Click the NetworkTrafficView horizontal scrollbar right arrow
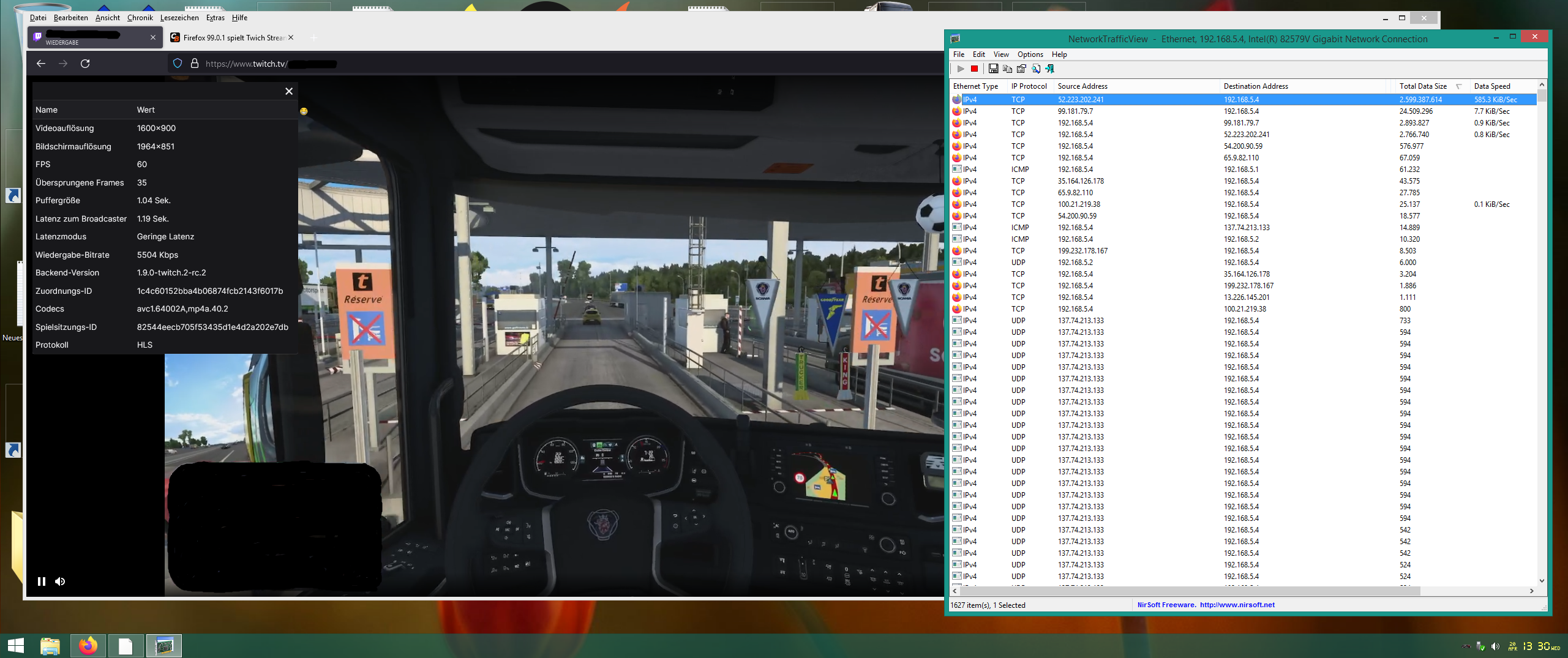The height and width of the screenshot is (658, 1568). (x=1532, y=591)
